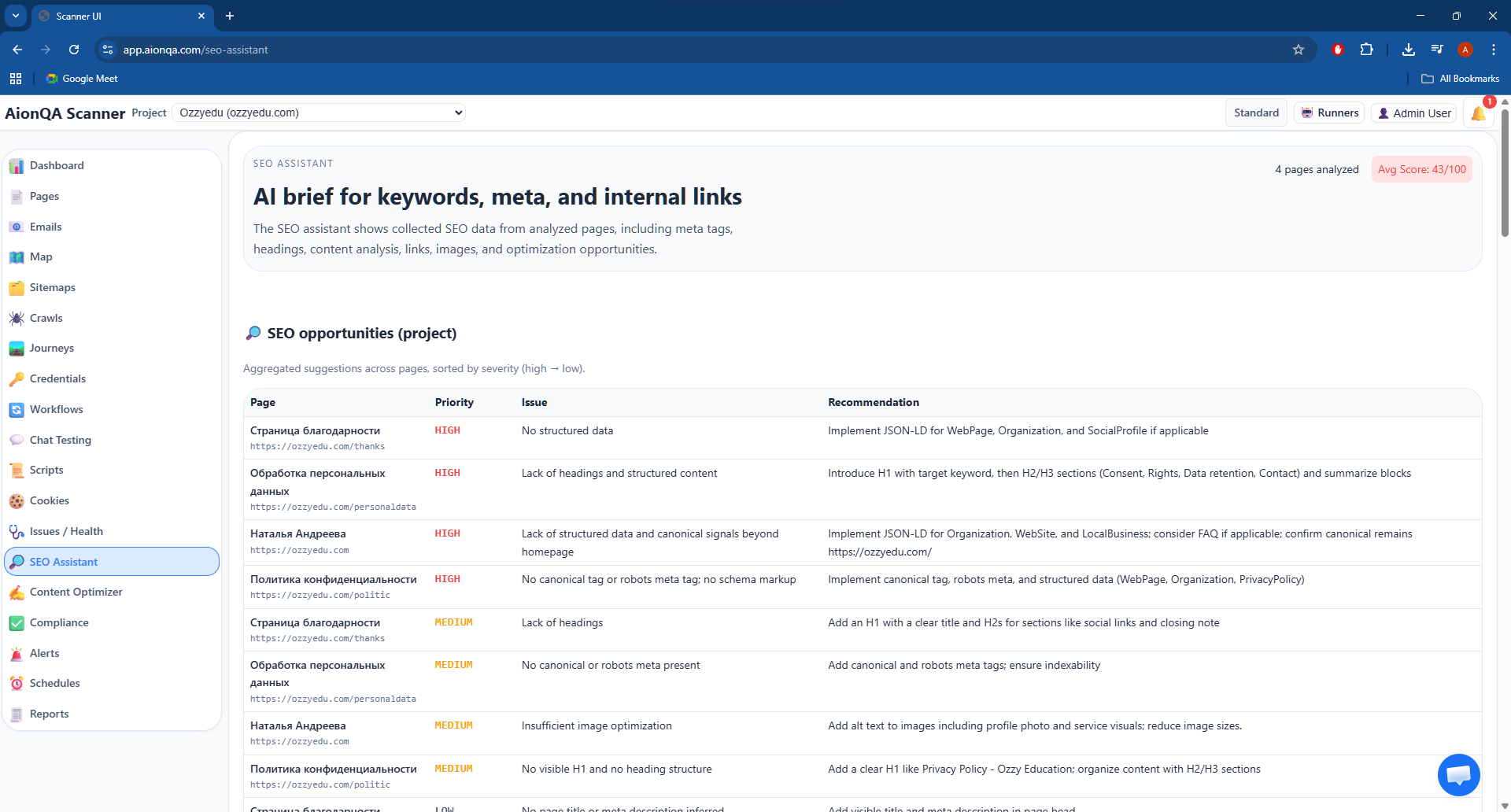This screenshot has width=1511, height=812.
Task: Expand the Project selector dropdown
Action: [x=319, y=113]
